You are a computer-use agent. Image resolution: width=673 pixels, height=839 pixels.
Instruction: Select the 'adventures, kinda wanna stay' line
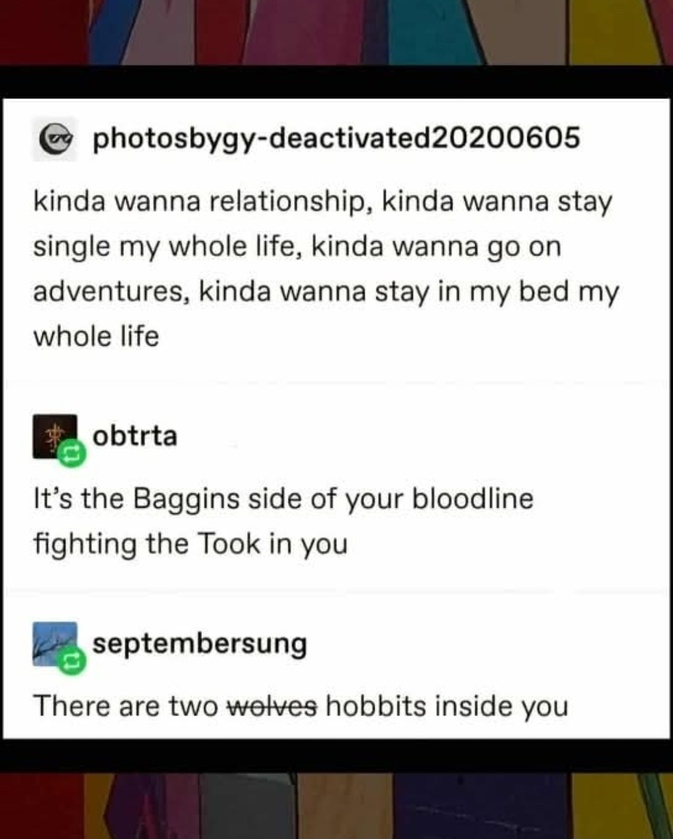pyautogui.click(x=326, y=293)
